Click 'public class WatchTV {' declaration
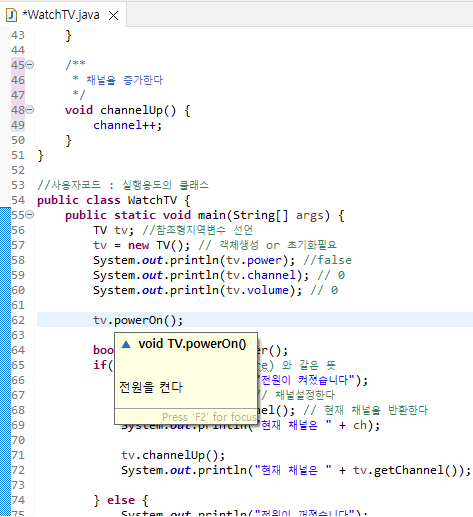473x517 pixels. pos(114,200)
